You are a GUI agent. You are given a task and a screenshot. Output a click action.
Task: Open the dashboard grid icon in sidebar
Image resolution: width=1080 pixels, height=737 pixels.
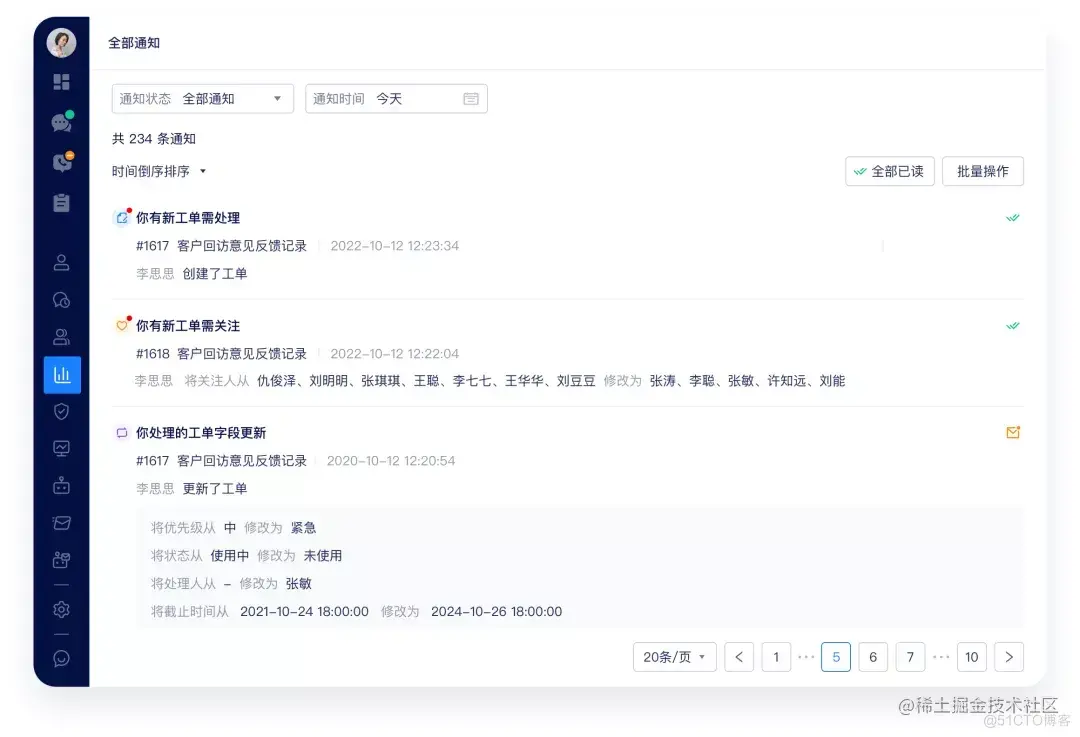pos(61,82)
